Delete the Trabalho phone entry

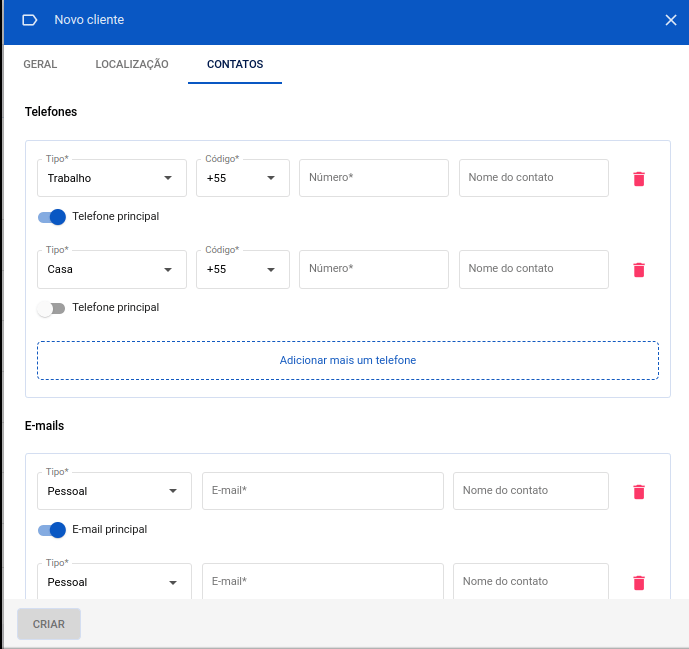click(639, 179)
